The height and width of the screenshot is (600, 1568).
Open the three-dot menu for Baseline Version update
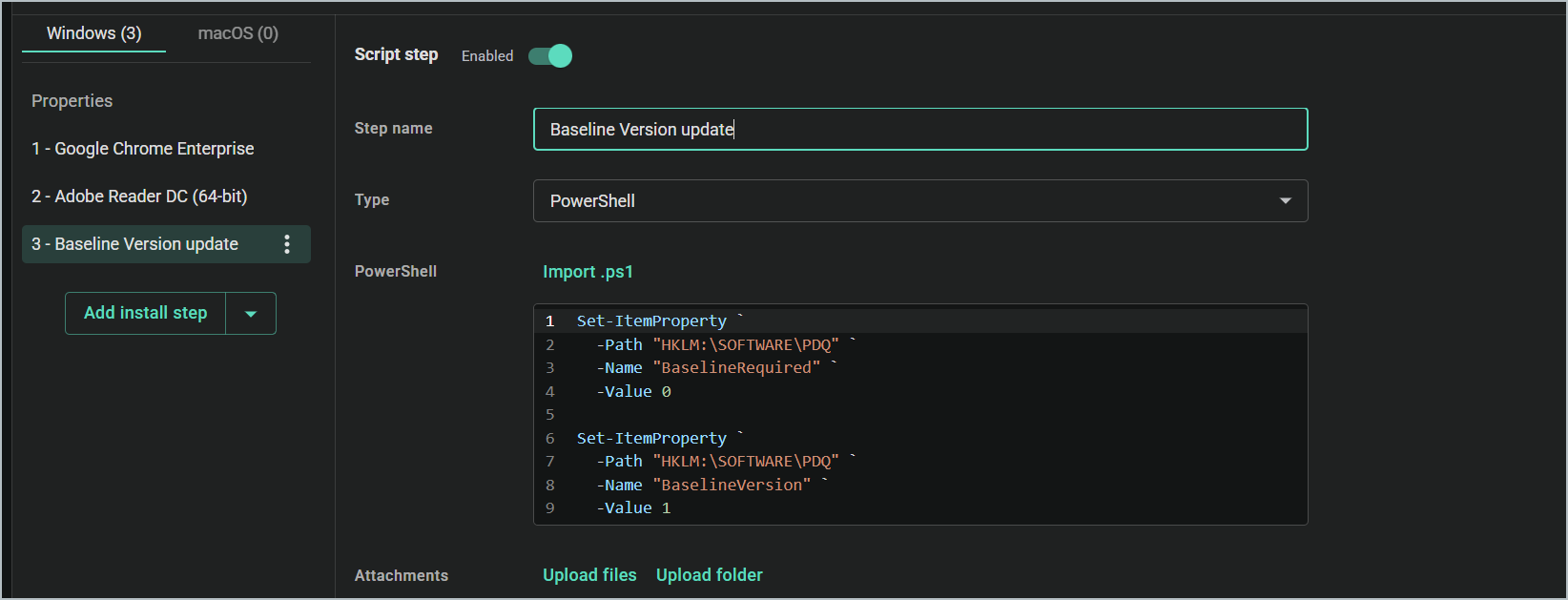[286, 244]
